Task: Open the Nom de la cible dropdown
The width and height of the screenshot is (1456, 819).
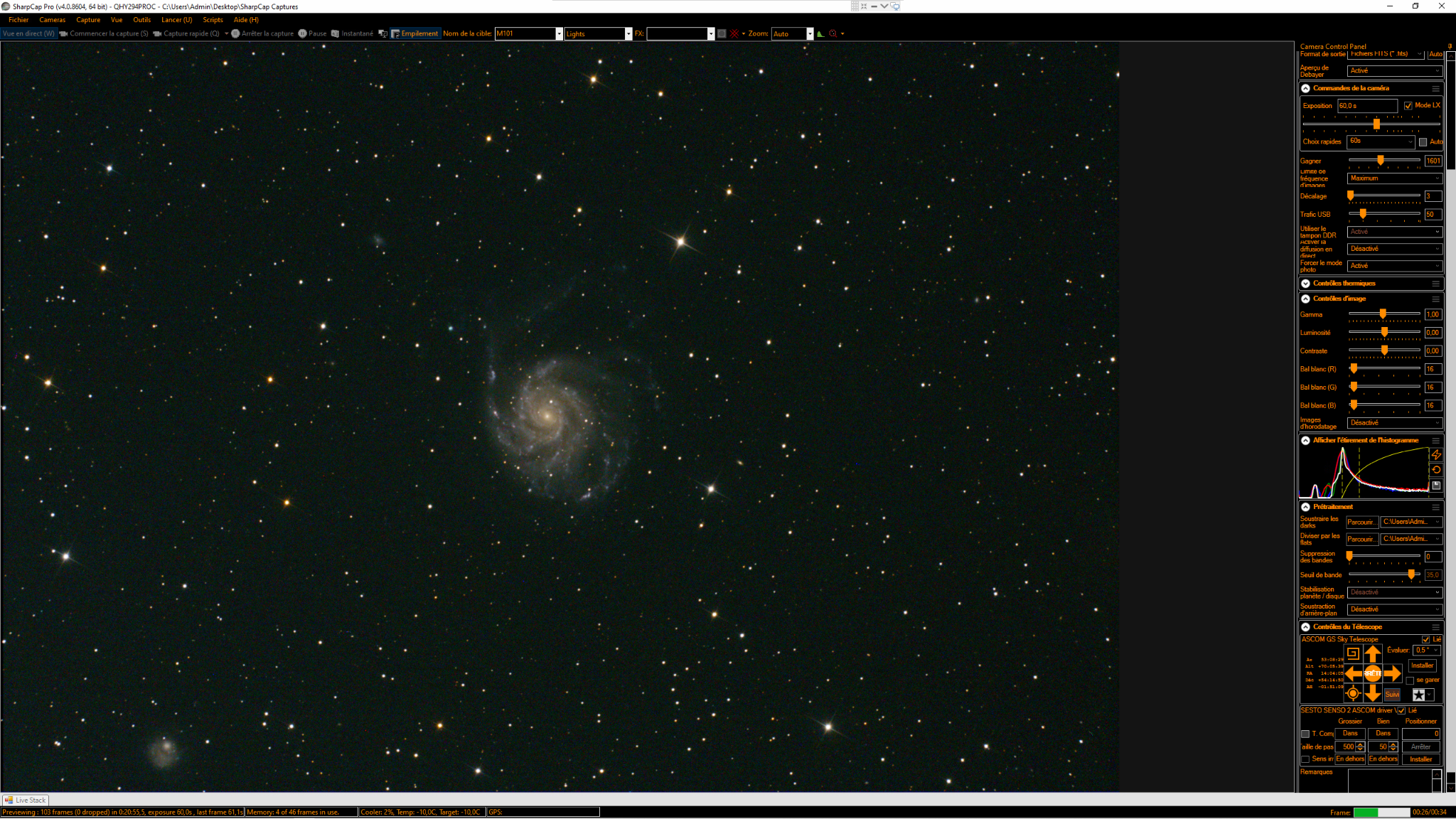Action: pos(559,33)
